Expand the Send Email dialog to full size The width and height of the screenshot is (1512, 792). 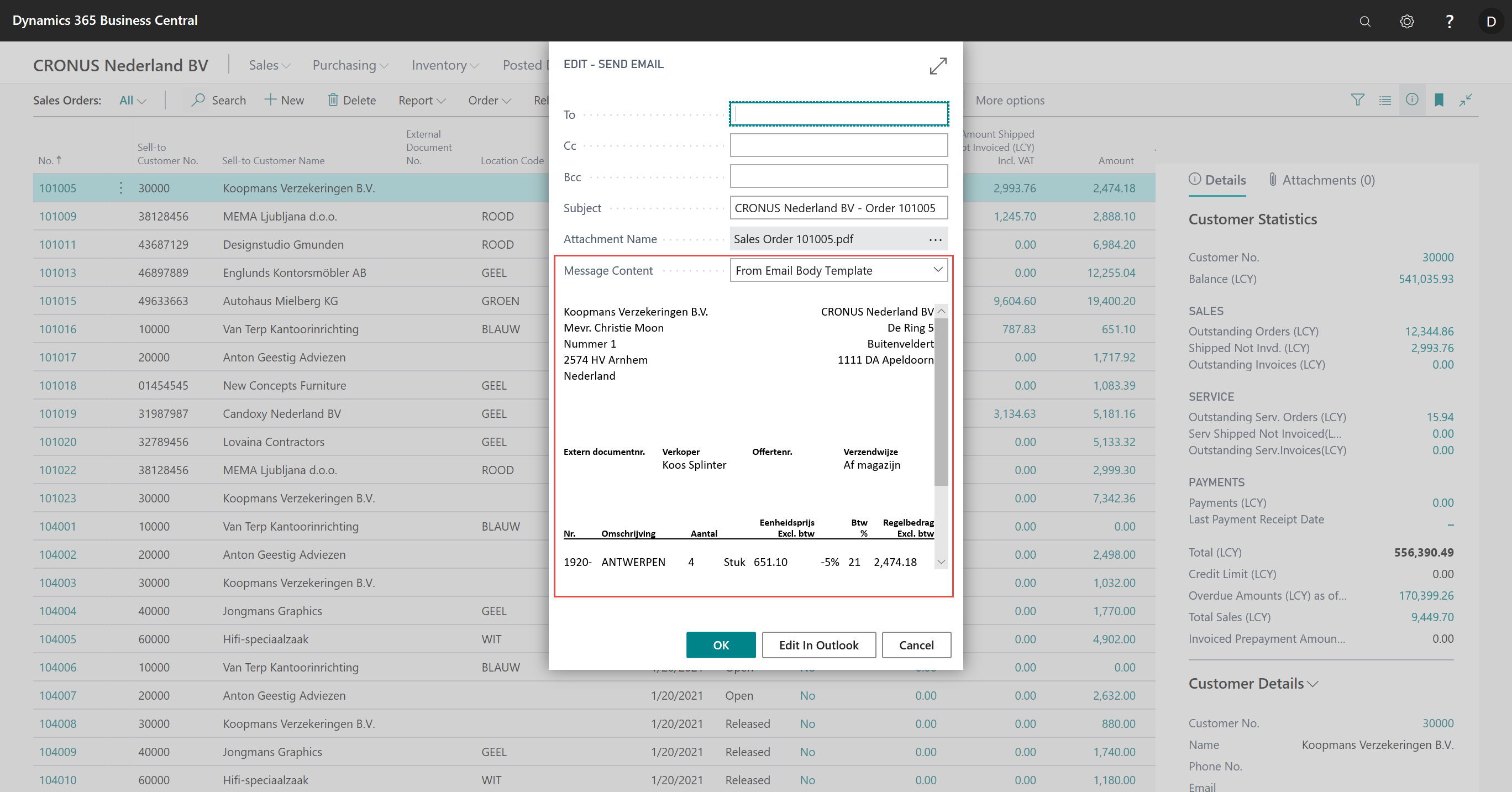click(x=938, y=66)
